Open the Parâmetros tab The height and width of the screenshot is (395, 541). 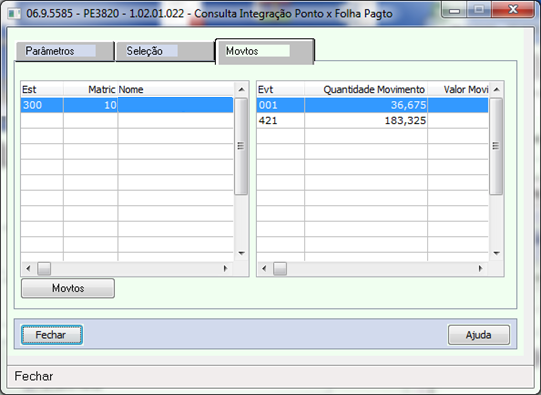(65, 51)
